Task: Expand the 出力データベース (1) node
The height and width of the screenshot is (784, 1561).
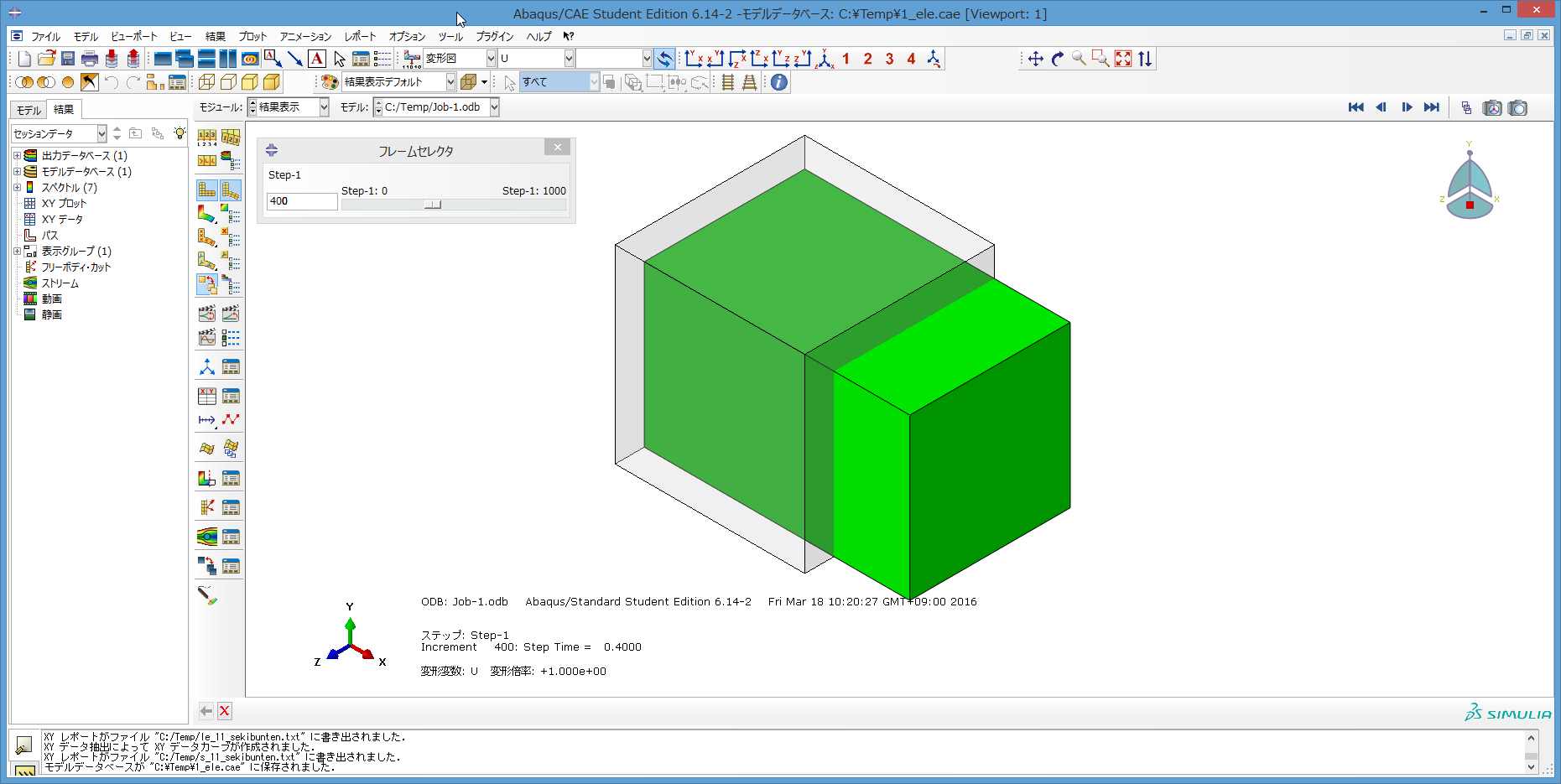Action: click(17, 156)
